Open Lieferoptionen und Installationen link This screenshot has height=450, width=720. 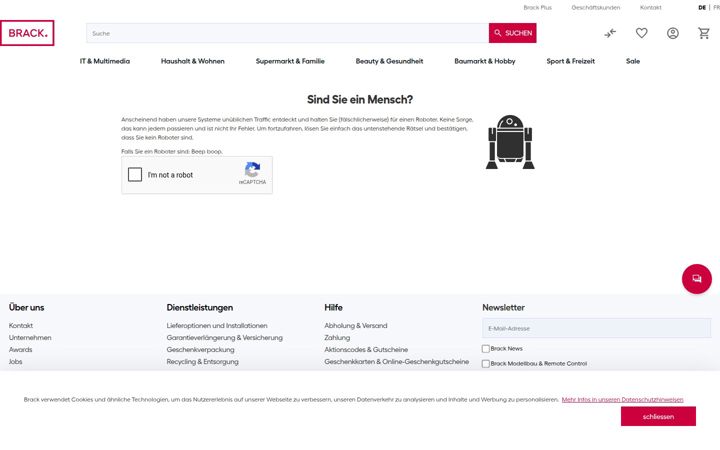(x=217, y=326)
